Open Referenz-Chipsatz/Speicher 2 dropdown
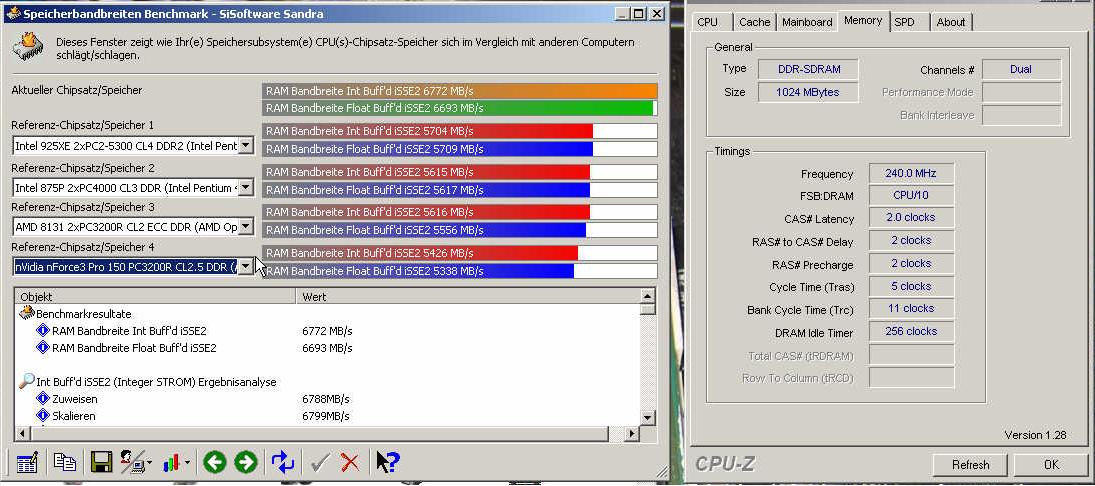 point(246,188)
